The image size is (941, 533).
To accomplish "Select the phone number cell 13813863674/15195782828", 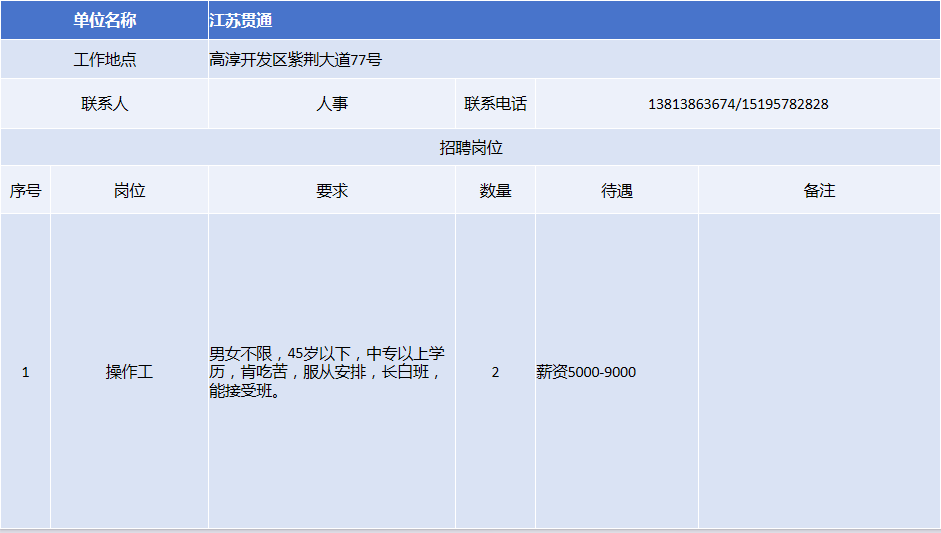I will tap(738, 104).
